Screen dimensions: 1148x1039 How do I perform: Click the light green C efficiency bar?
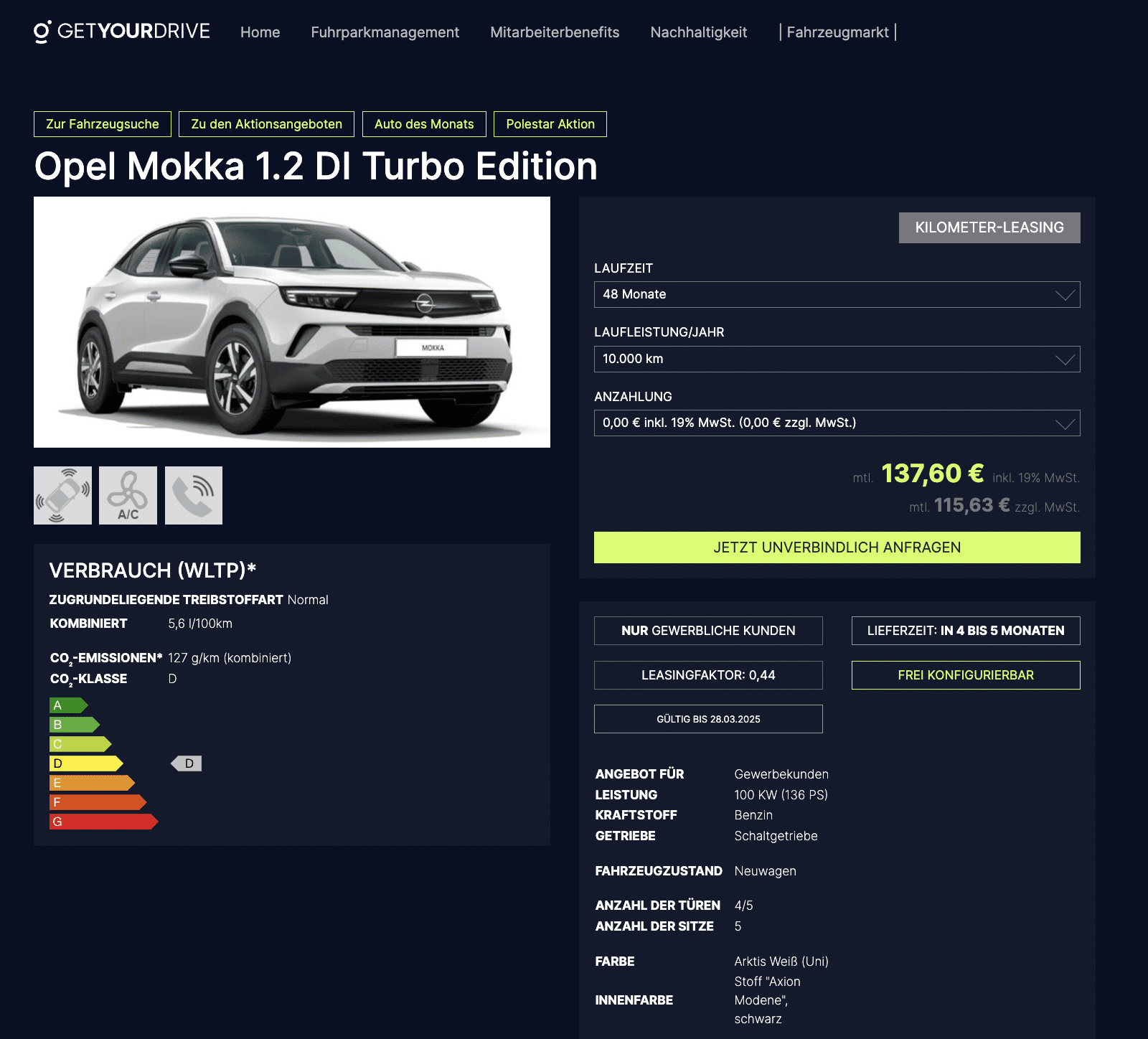pos(80,744)
